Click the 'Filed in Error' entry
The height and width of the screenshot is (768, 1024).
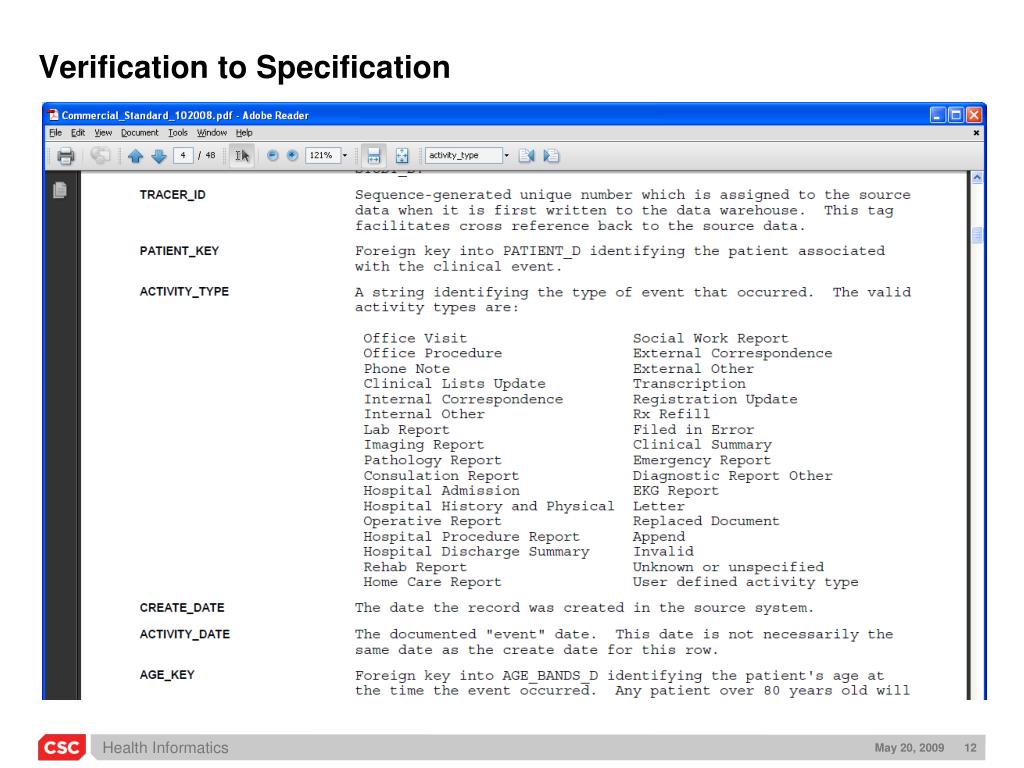[693, 430]
